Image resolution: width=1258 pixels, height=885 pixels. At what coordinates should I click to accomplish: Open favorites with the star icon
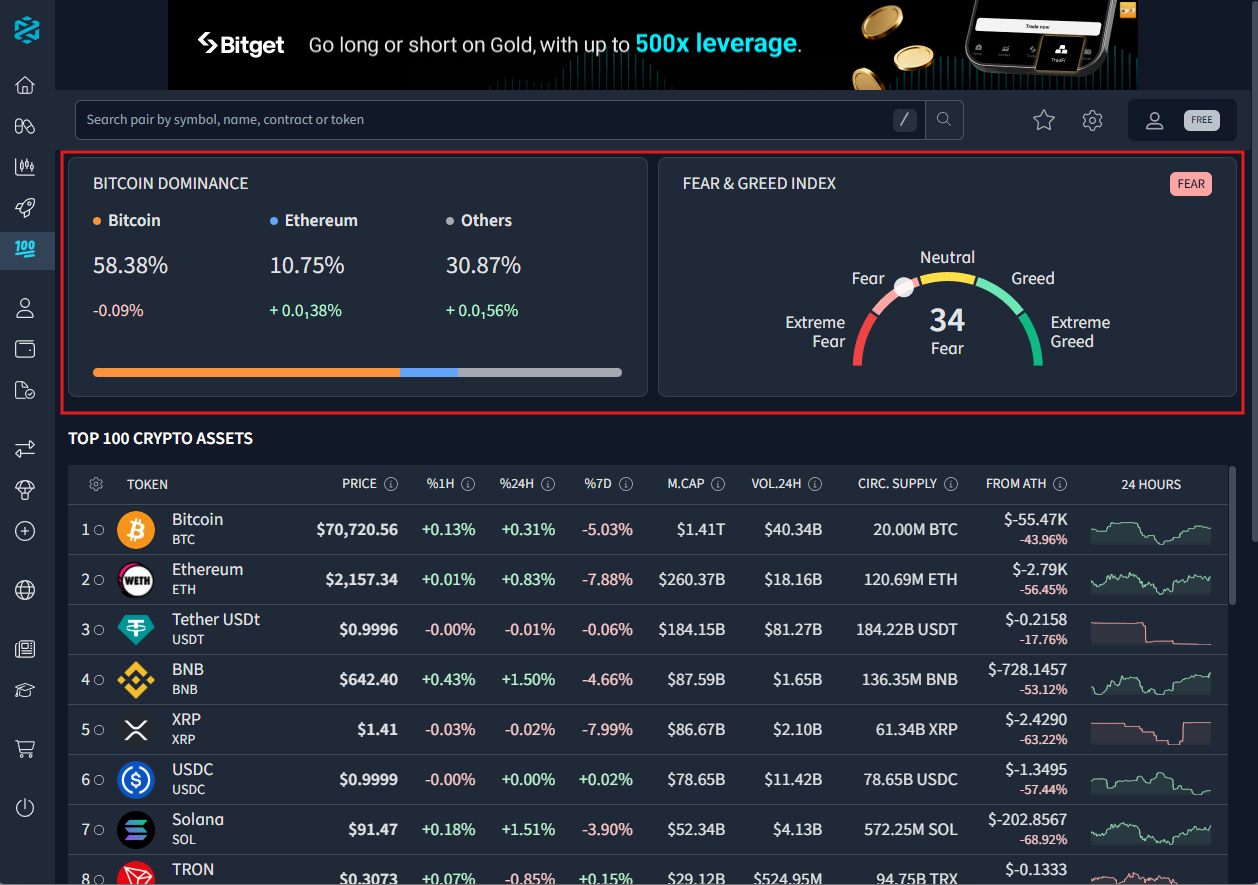(1044, 120)
